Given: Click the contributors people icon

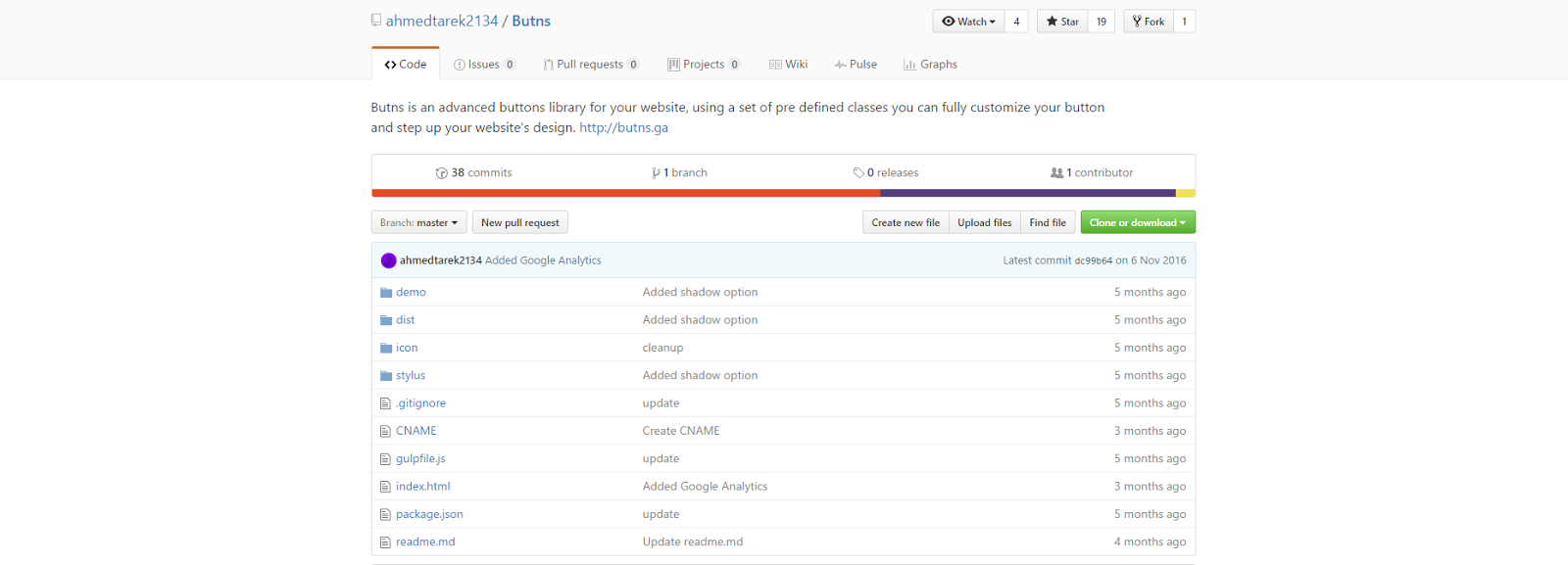Looking at the screenshot, I should click(x=1056, y=173).
